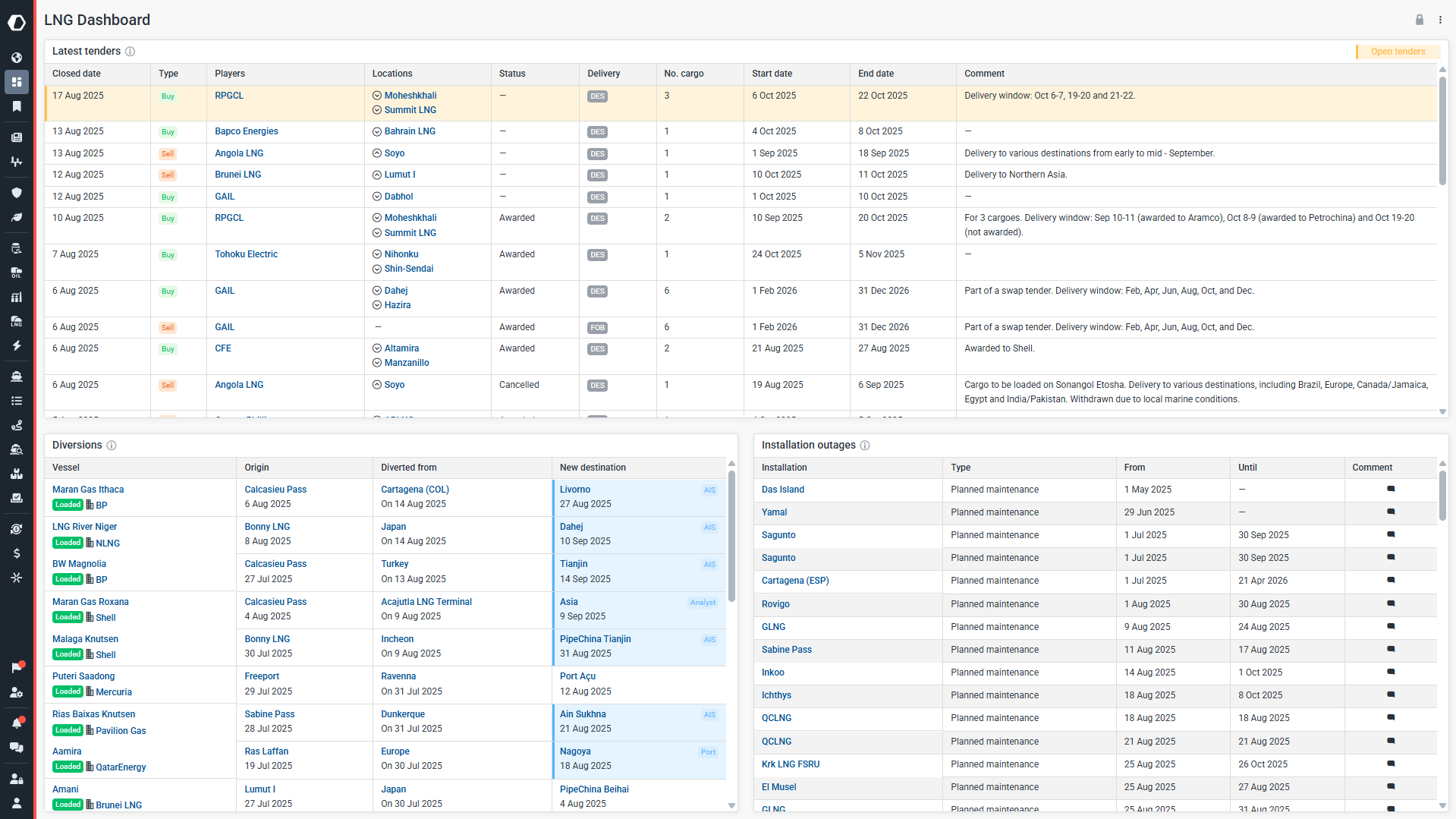Screen dimensions: 1456x819
Task: Click the Latest tenders table scrollbar
Action: point(1442,129)
